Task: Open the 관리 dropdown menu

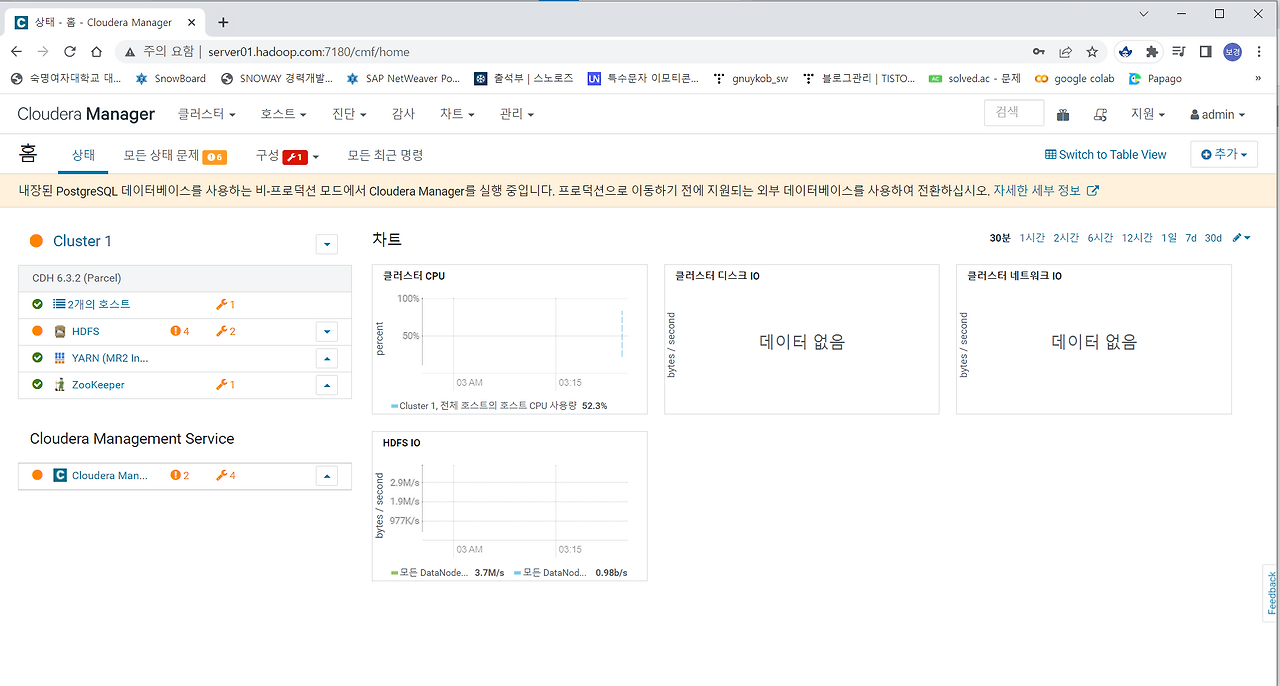Action: coord(517,114)
